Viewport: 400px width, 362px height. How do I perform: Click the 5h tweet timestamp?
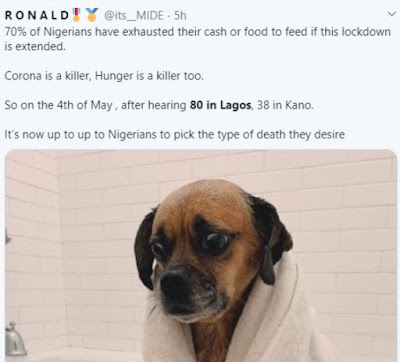tap(180, 15)
